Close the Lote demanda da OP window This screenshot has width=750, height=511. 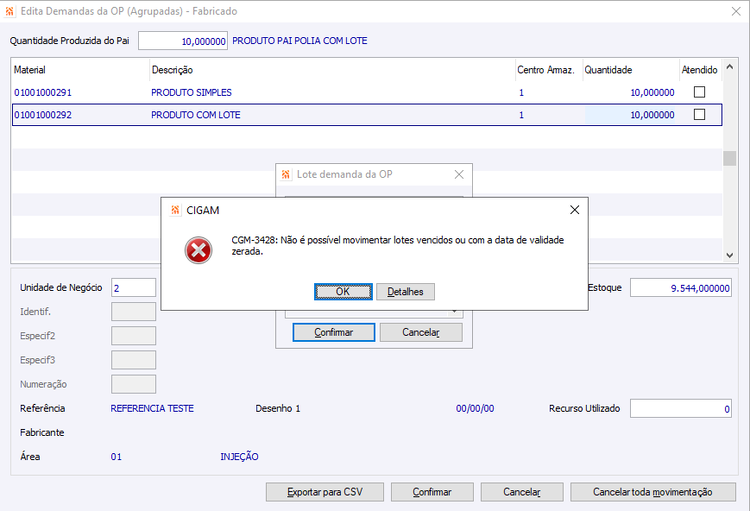point(459,175)
